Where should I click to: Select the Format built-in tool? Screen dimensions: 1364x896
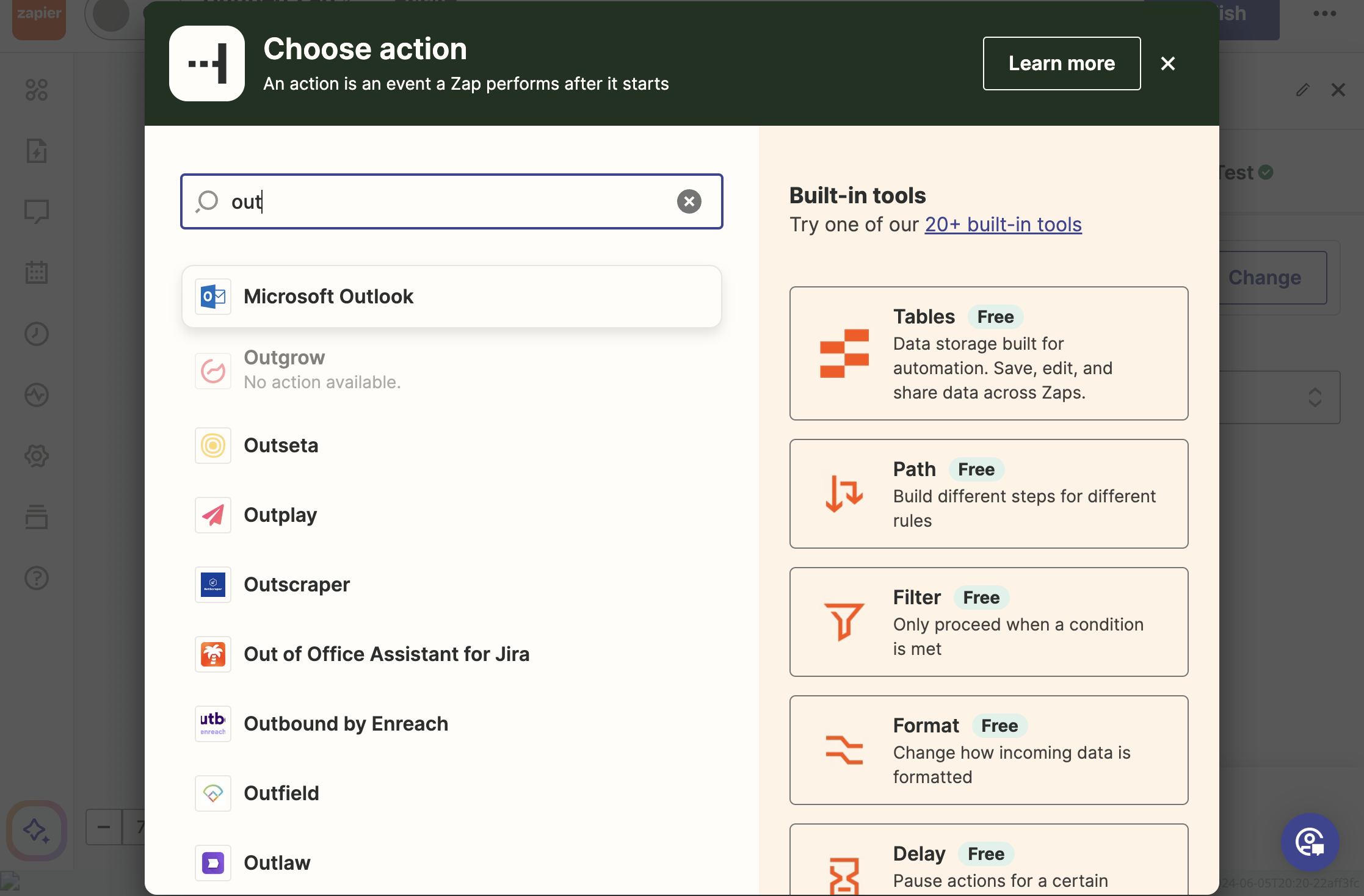(989, 750)
